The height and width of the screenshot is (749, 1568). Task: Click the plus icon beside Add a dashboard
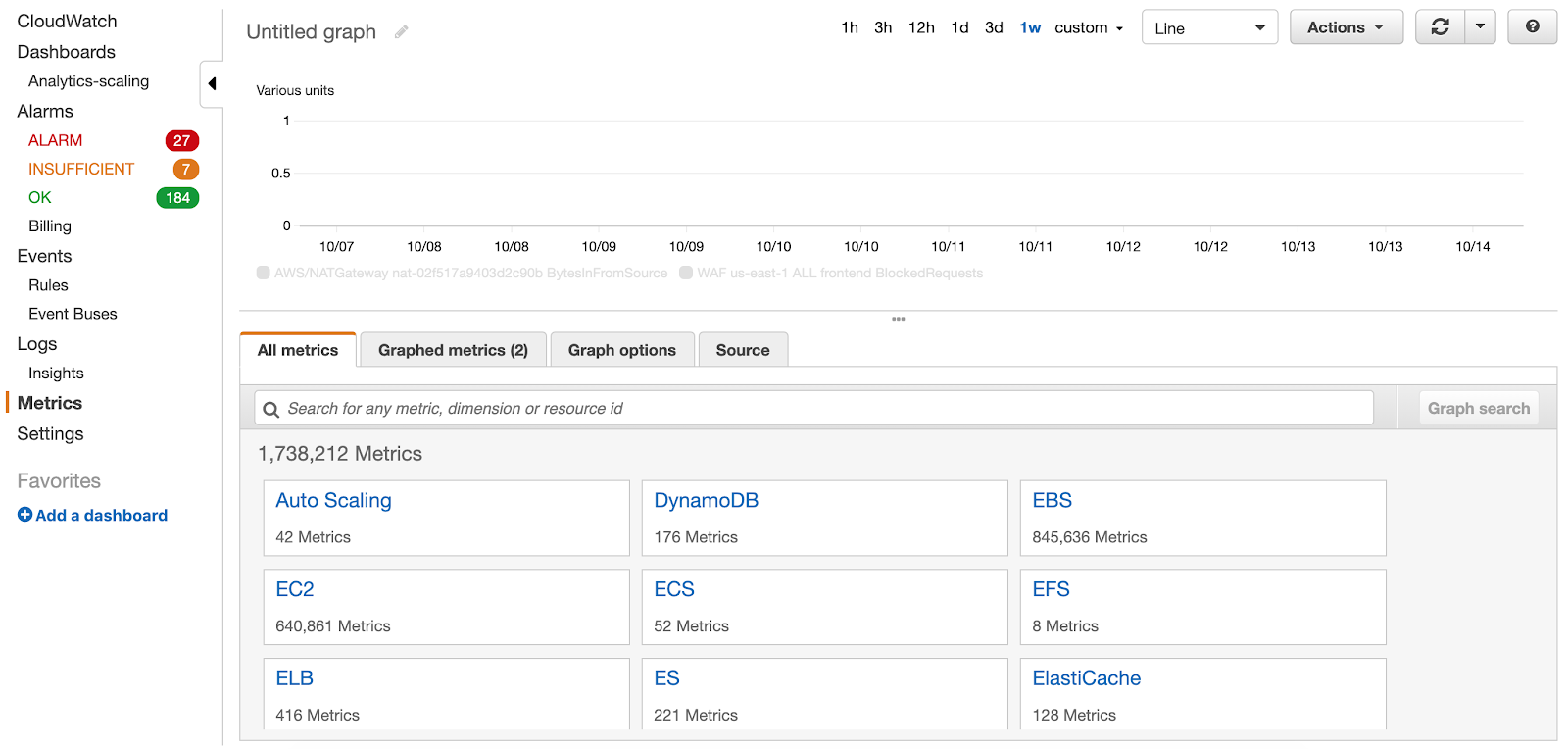point(24,515)
